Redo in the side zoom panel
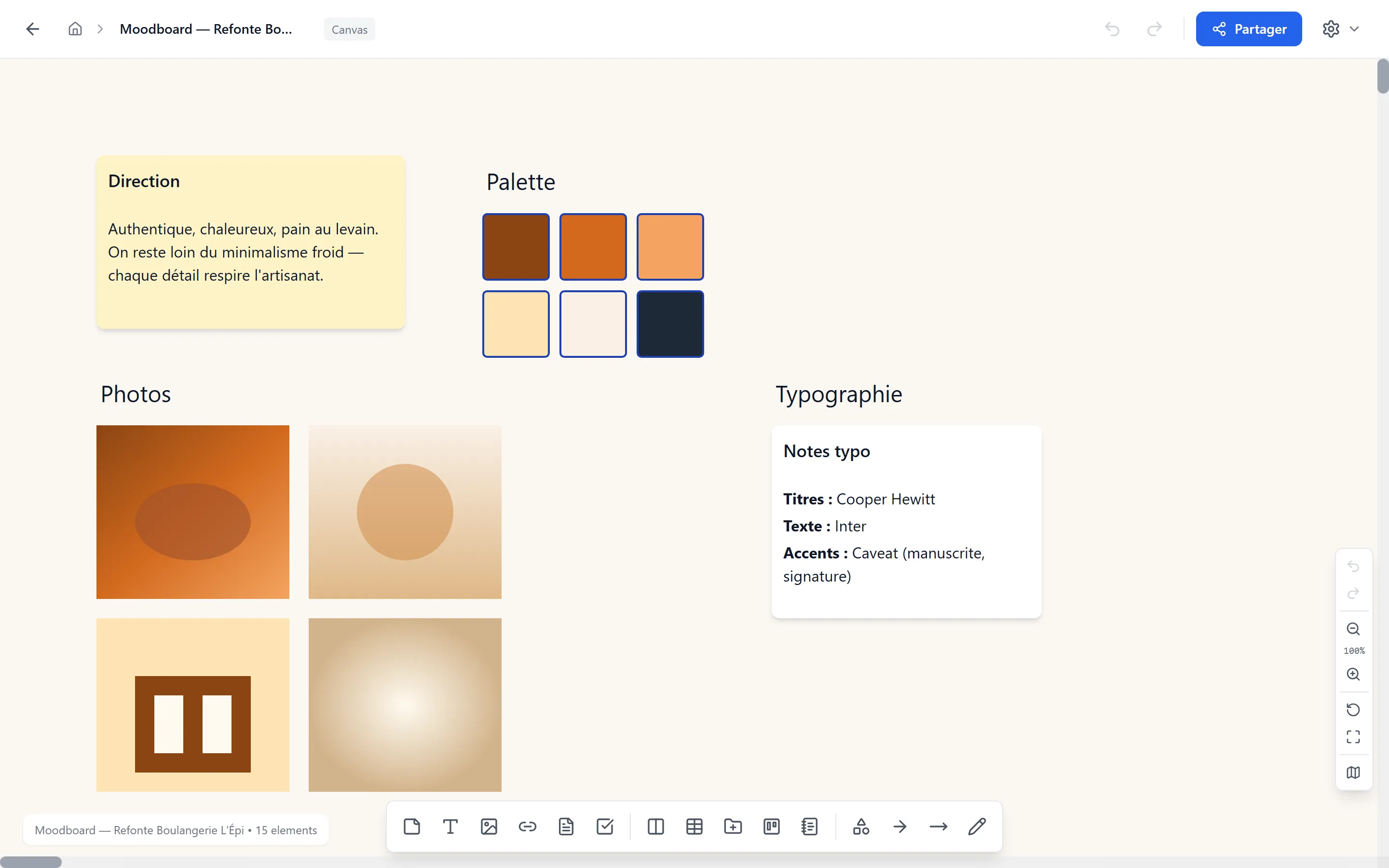Image resolution: width=1389 pixels, height=868 pixels. pos(1353,594)
